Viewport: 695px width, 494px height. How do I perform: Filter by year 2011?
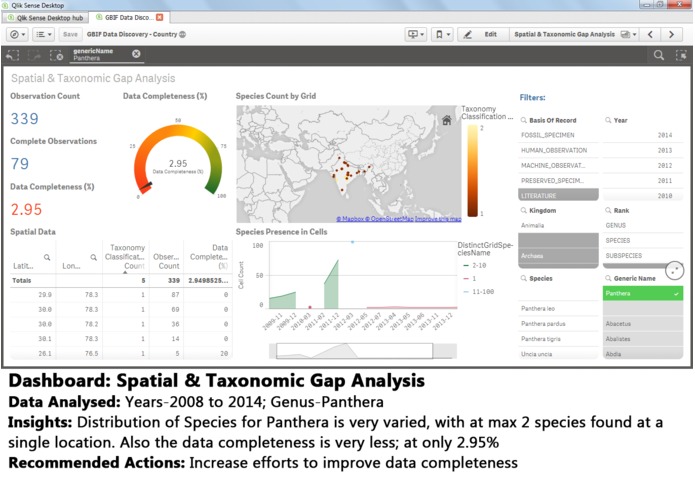(x=643, y=180)
